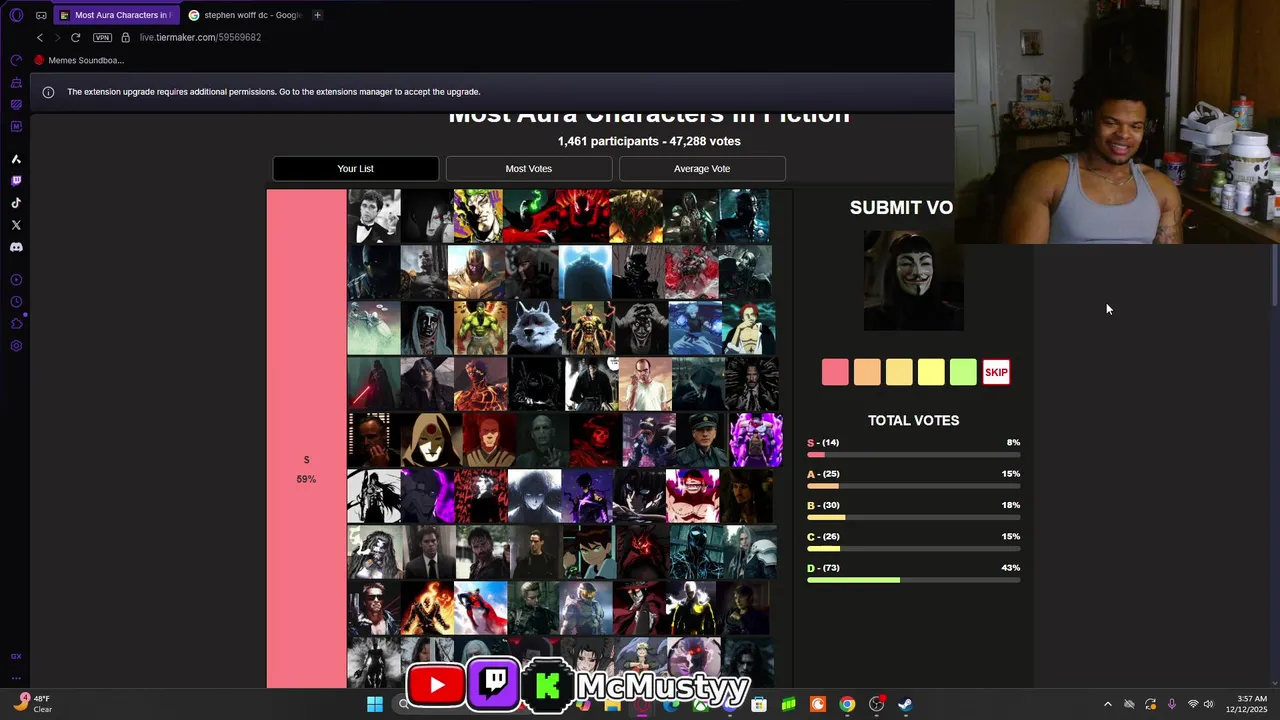Image resolution: width=1280 pixels, height=720 pixels.
Task: Open the Windows Start menu
Action: [375, 704]
